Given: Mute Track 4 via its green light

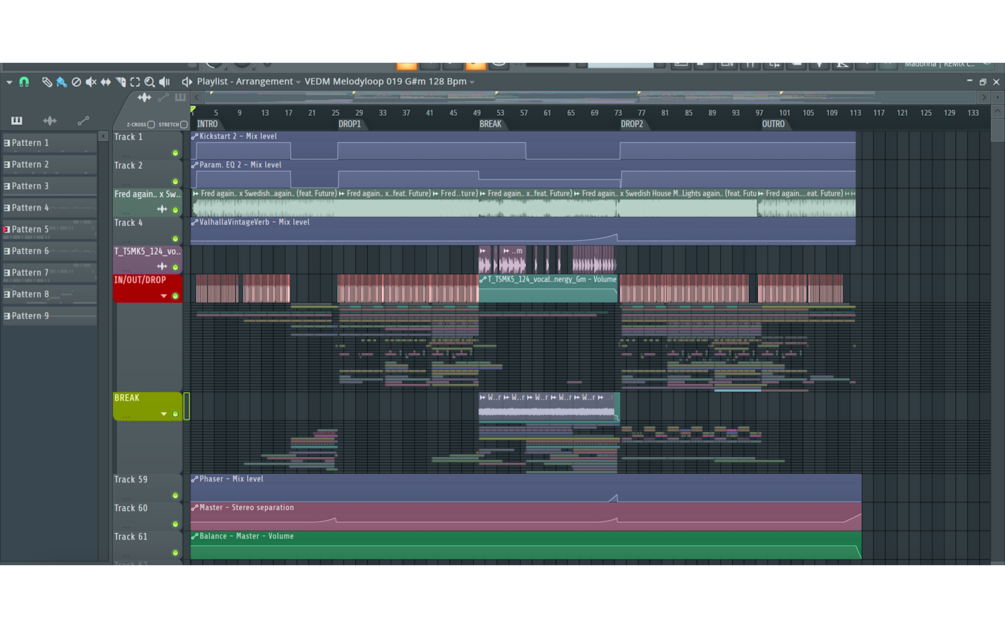Looking at the screenshot, I should coord(175,238).
